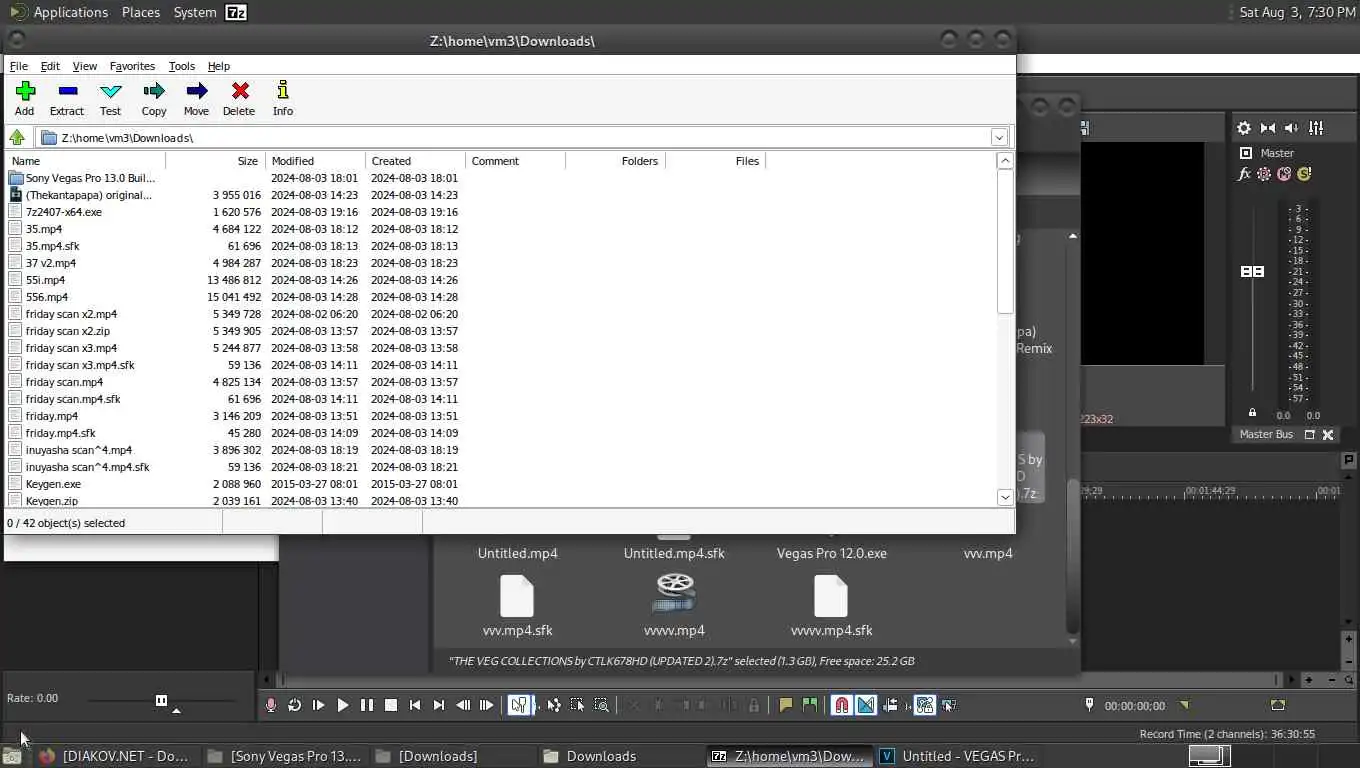Sort file list by Name column
The image size is (1360, 768).
click(86, 160)
